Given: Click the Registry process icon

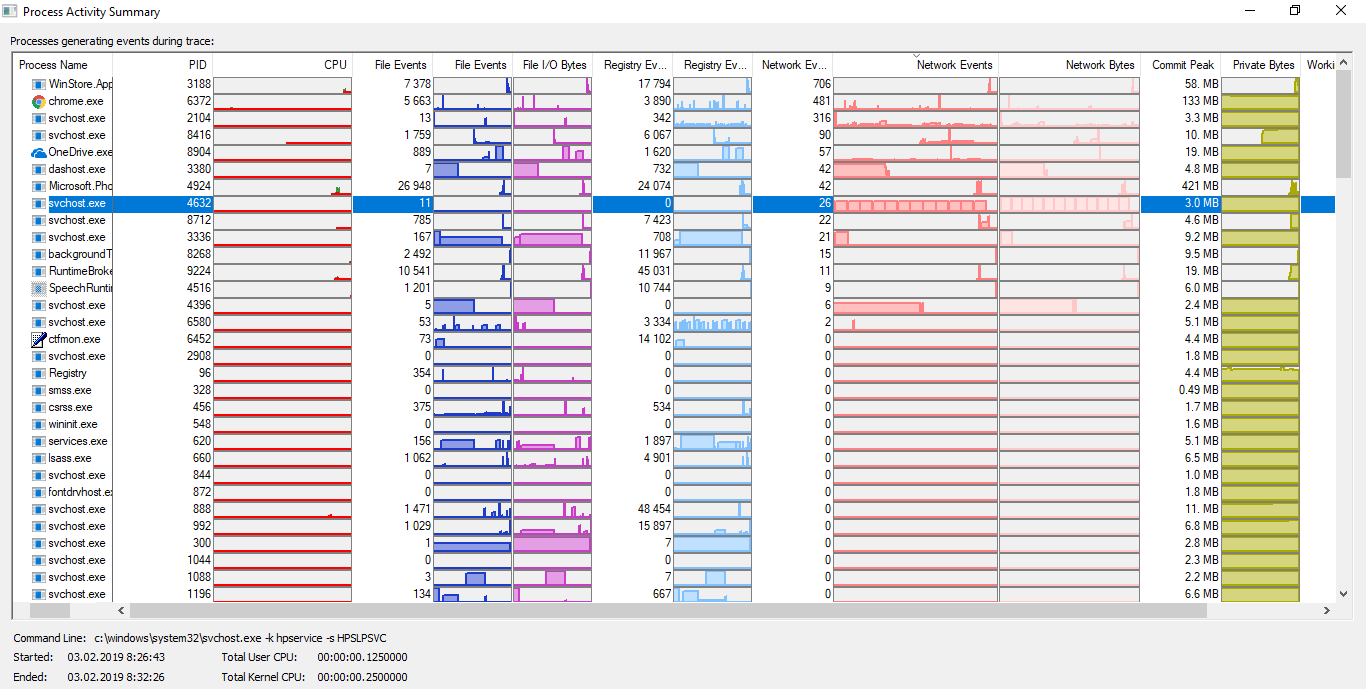Looking at the screenshot, I should [39, 373].
